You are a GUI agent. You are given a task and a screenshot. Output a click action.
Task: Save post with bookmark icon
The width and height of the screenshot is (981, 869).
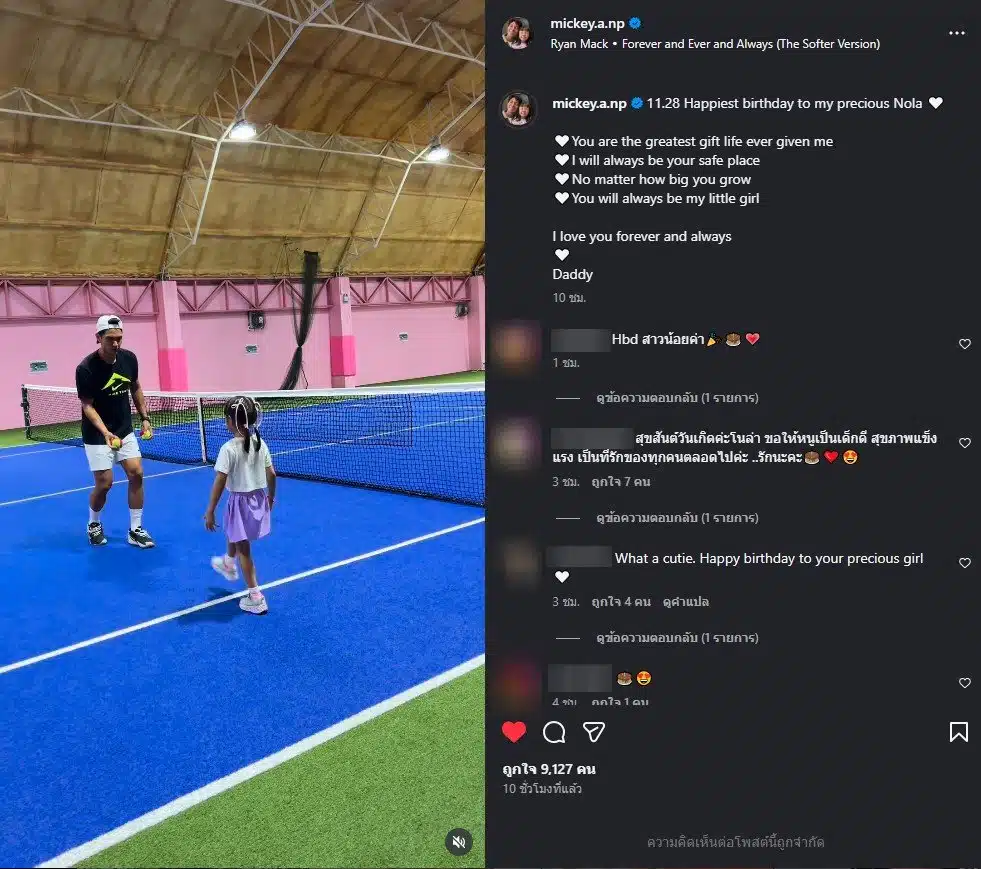pyautogui.click(x=958, y=732)
